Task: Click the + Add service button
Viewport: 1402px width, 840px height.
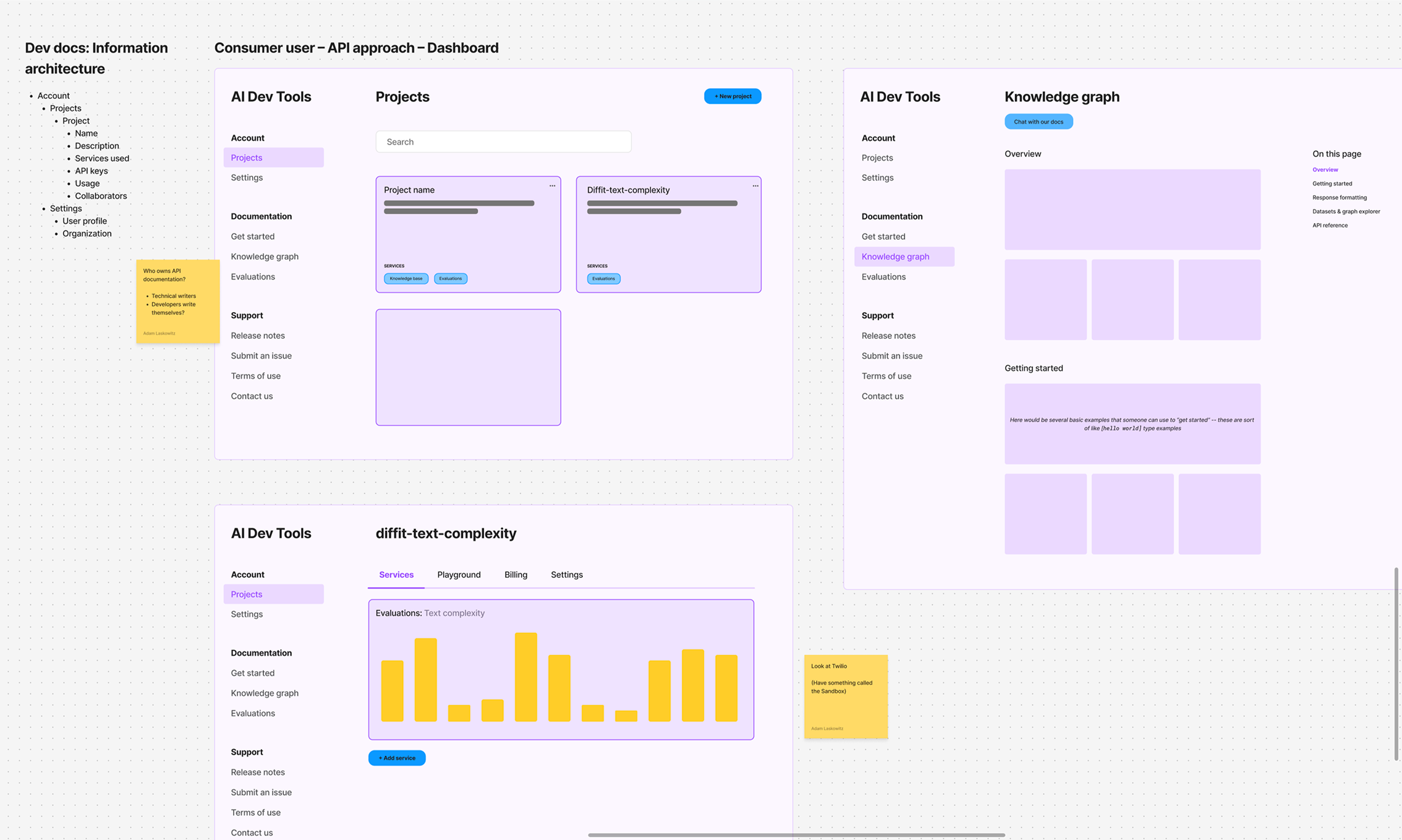Action: coord(397,758)
